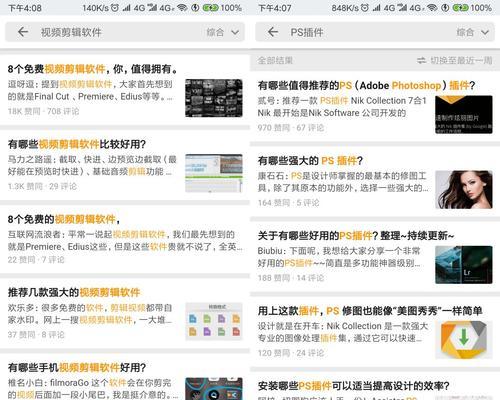500x400 pixels.
Task: Open question 安装哪些PS插件可以适当提高设计的效率?
Action: click(x=353, y=386)
